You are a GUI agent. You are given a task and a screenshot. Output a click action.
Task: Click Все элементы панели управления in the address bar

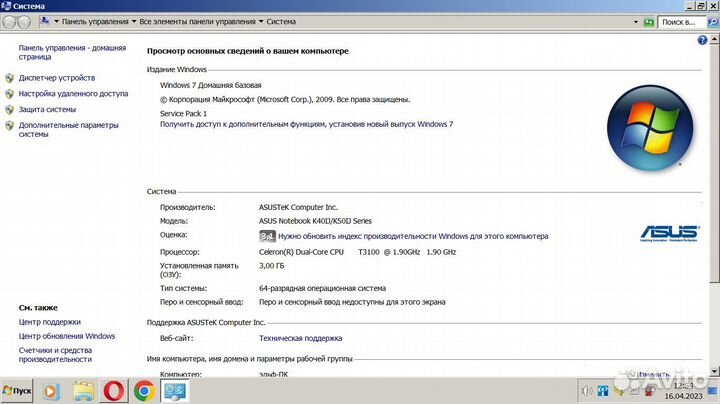pyautogui.click(x=197, y=22)
